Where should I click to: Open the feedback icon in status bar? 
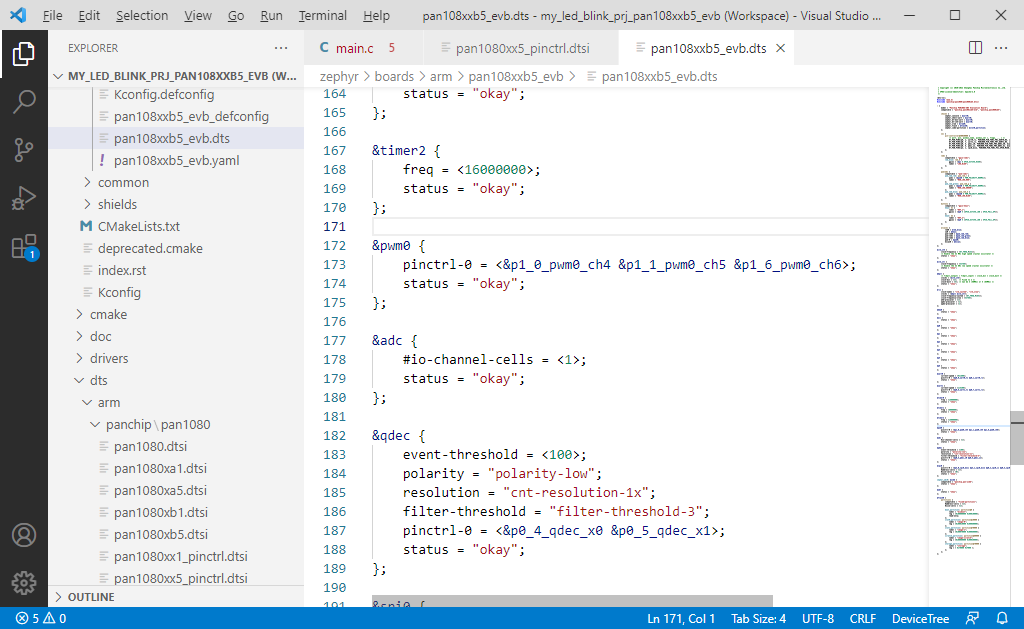point(972,618)
